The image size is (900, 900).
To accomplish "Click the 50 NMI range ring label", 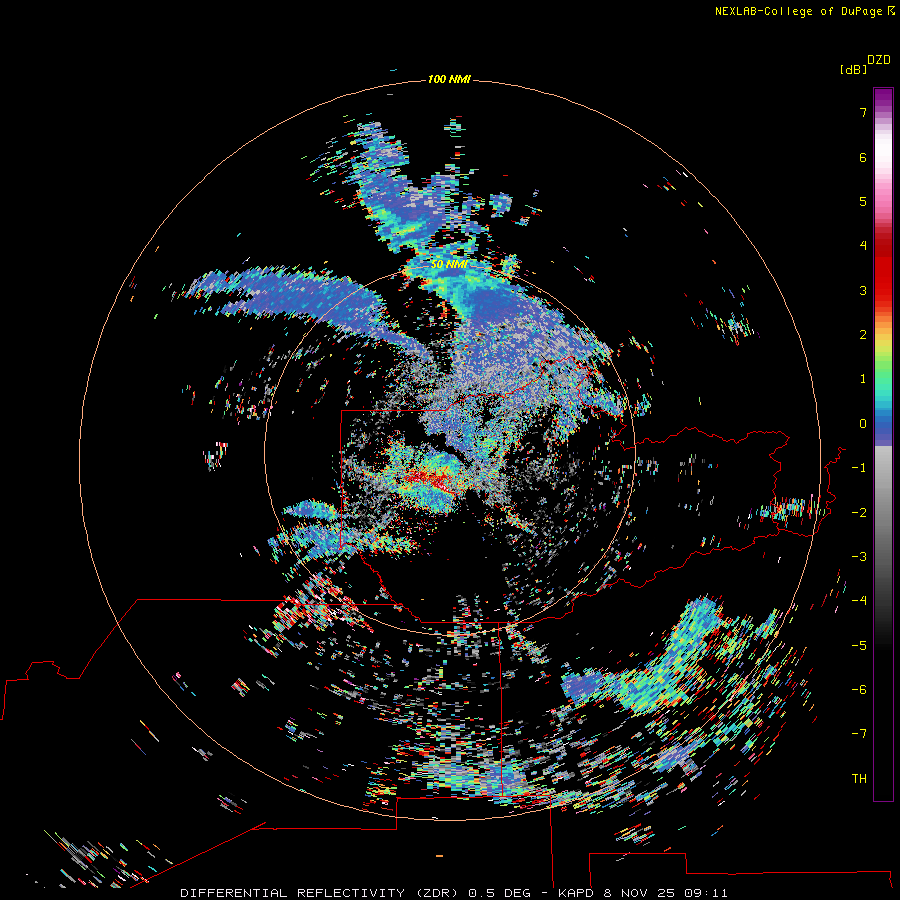I will [449, 264].
